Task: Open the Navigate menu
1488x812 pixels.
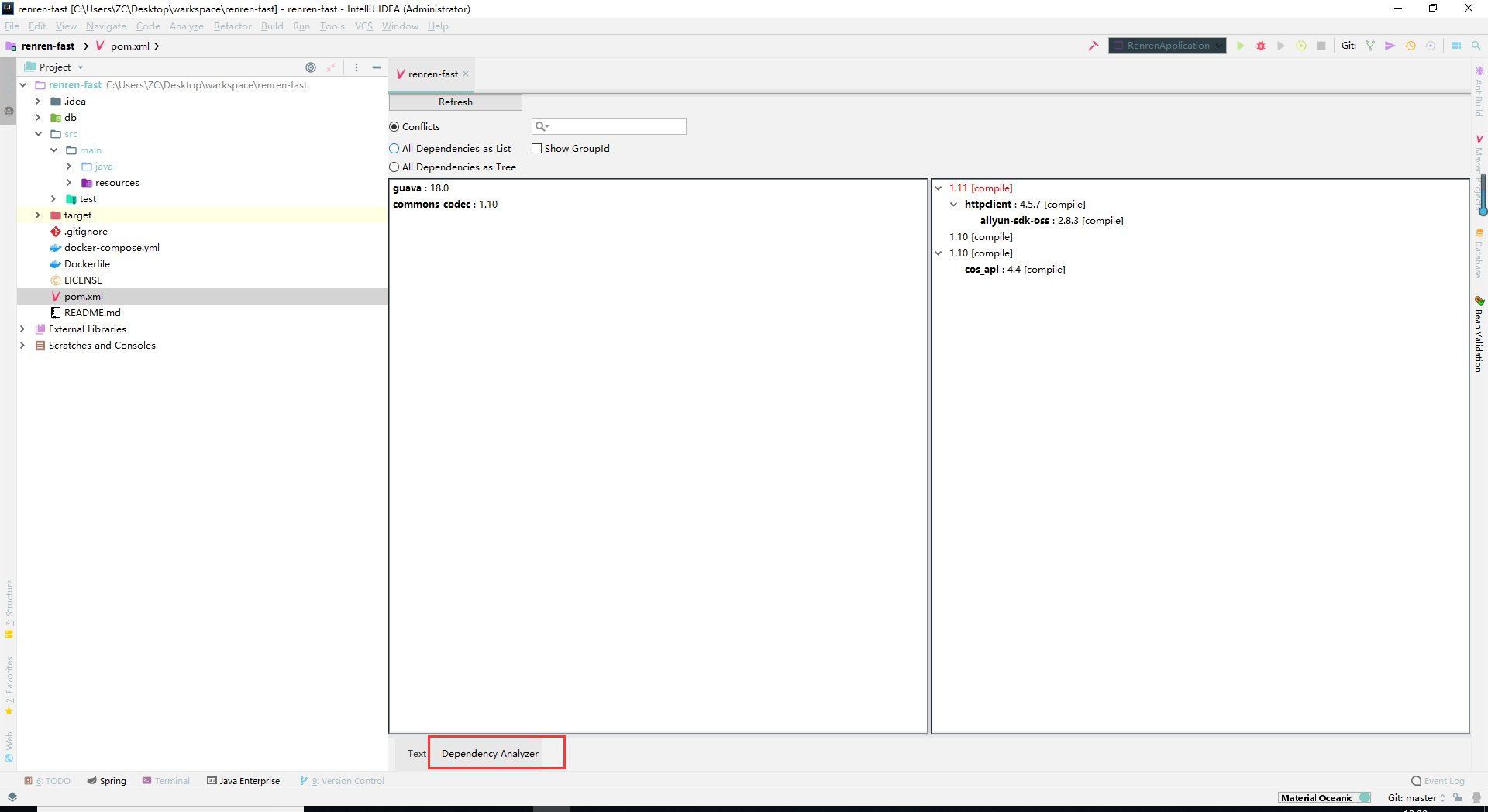Action: 106,26
